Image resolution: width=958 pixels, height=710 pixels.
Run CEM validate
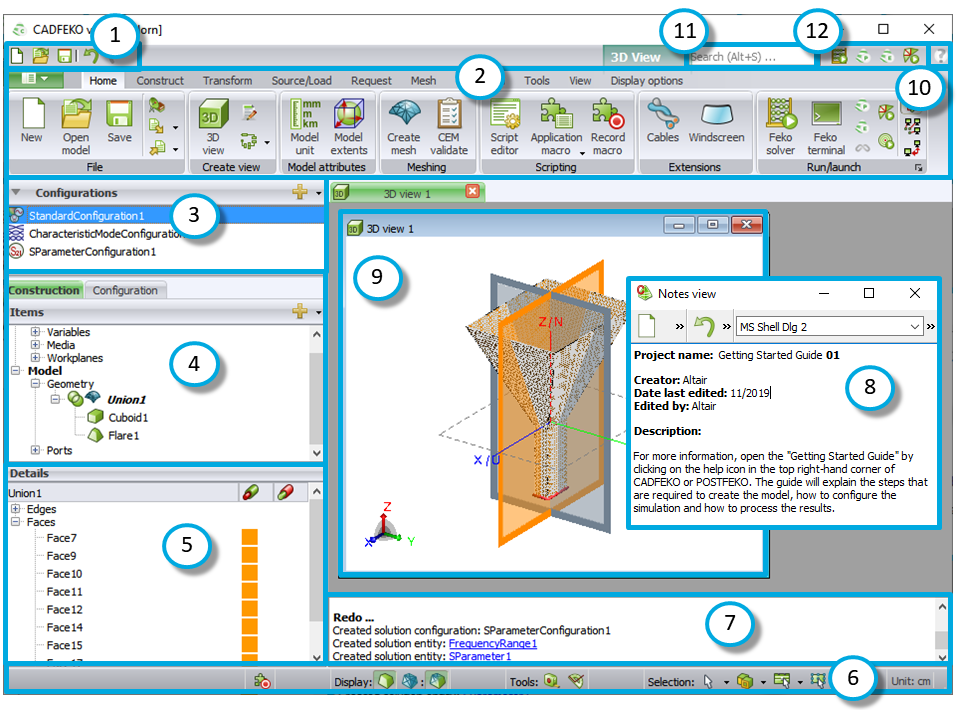point(449,118)
